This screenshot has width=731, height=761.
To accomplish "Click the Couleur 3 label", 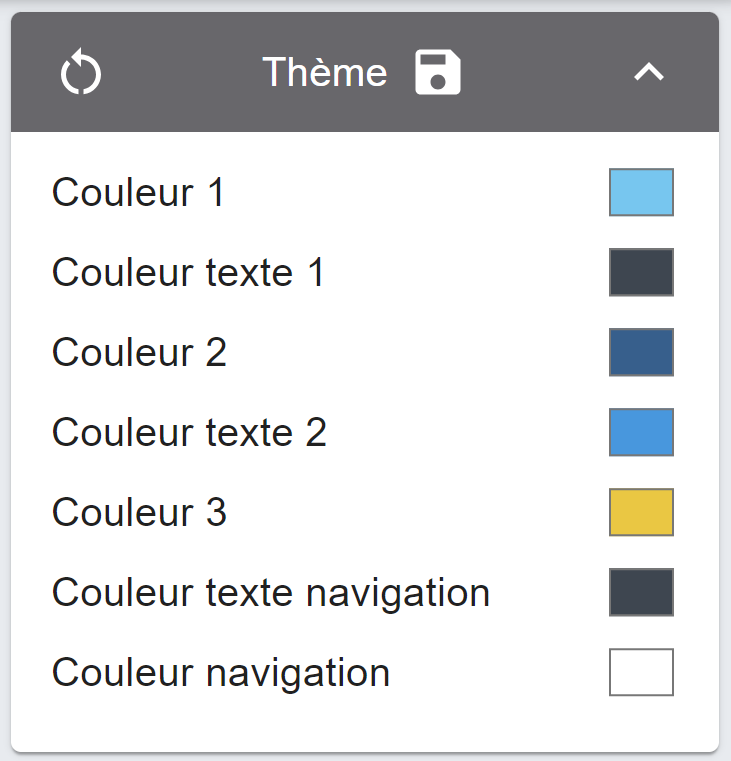I will tap(139, 512).
